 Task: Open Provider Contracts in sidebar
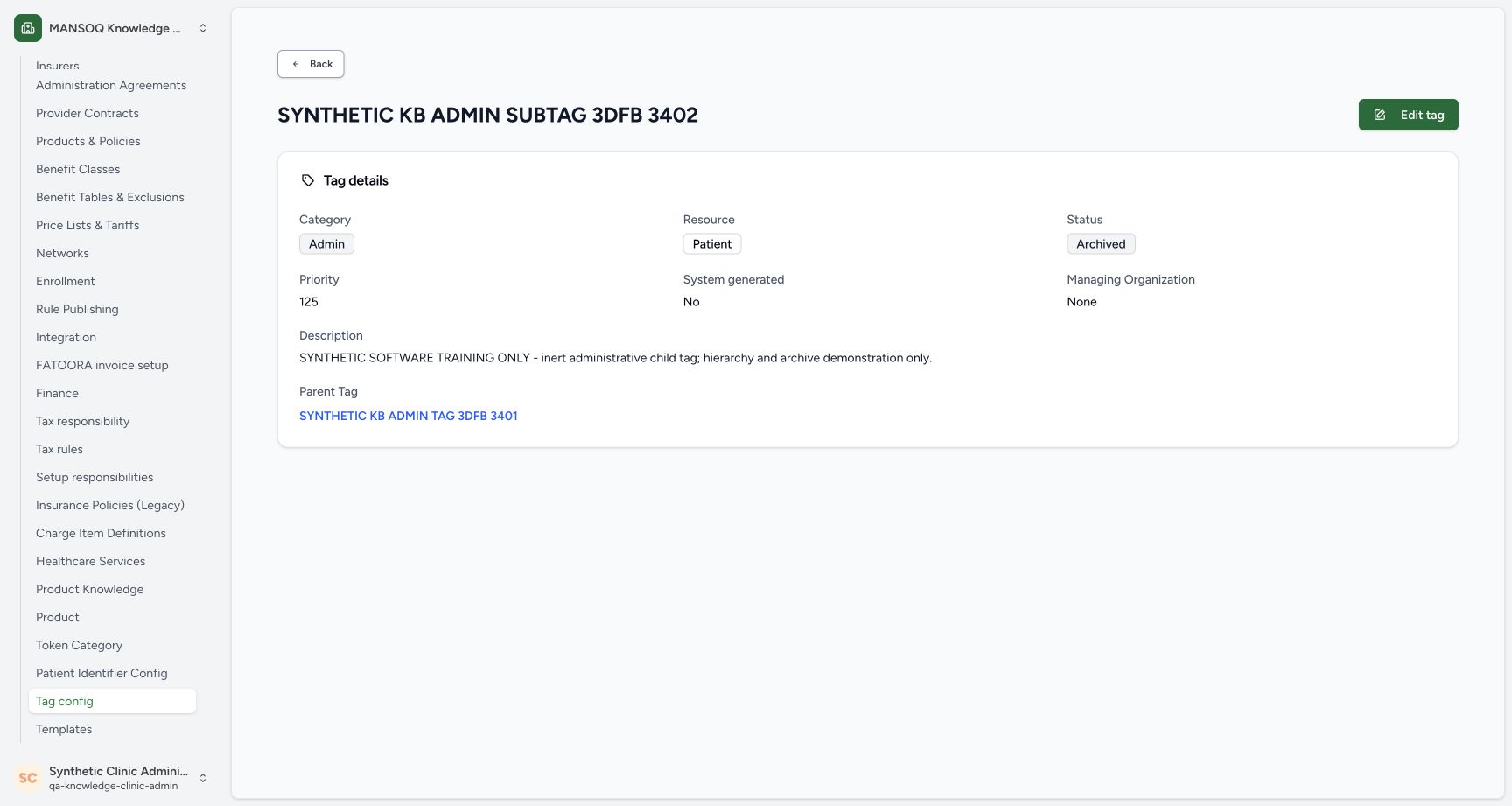point(87,113)
